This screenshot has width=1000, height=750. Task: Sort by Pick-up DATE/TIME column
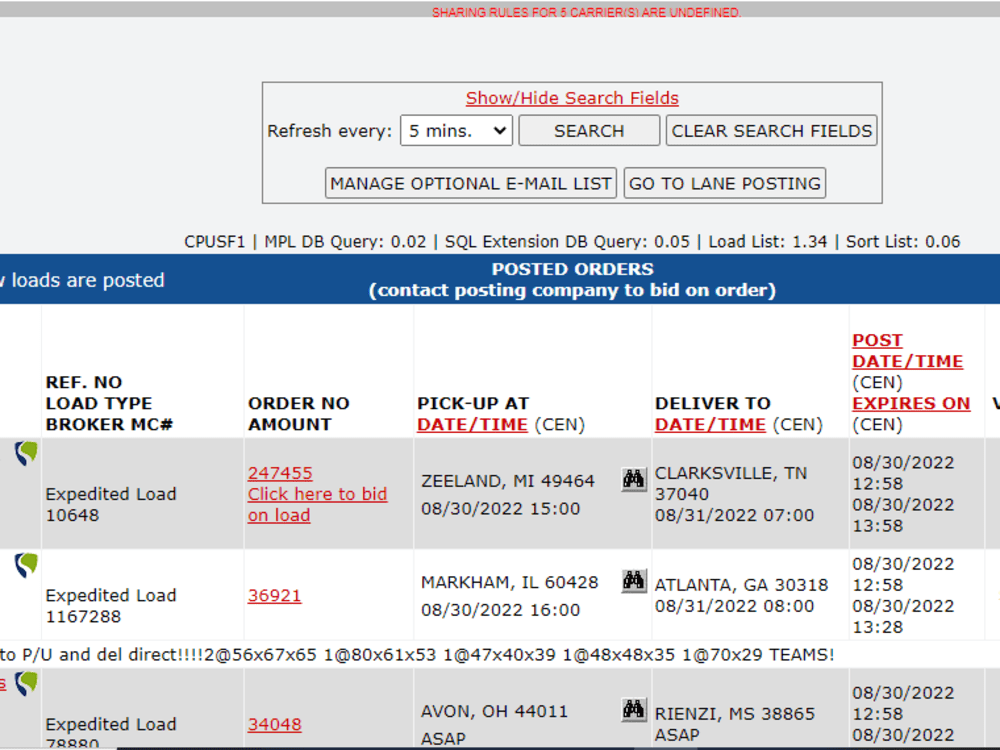pyautogui.click(x=472, y=425)
